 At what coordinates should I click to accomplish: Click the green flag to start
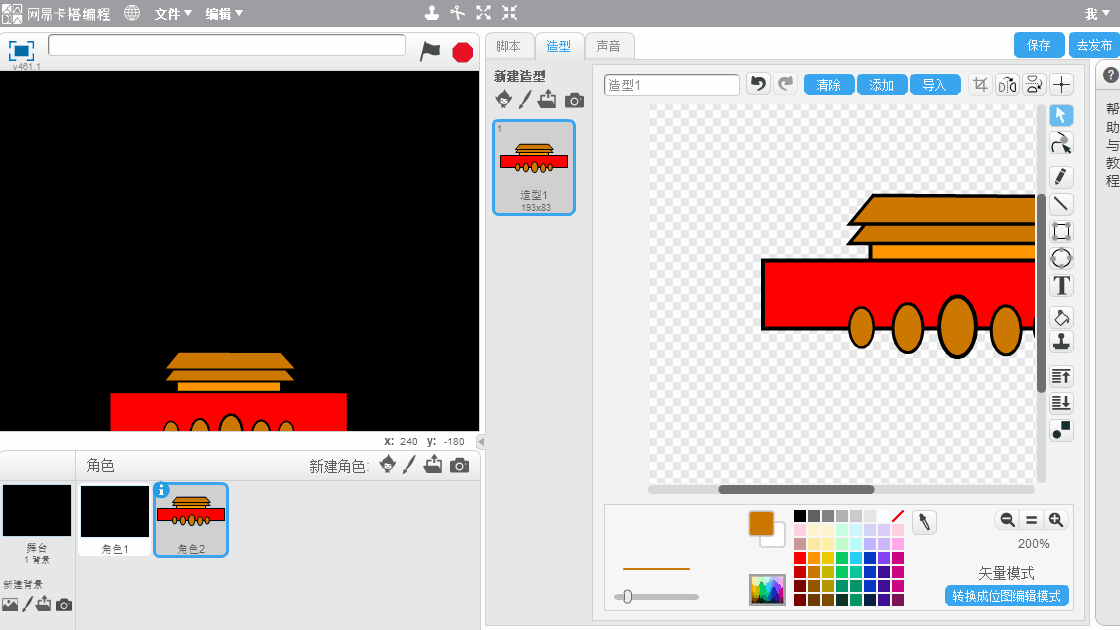[x=430, y=51]
